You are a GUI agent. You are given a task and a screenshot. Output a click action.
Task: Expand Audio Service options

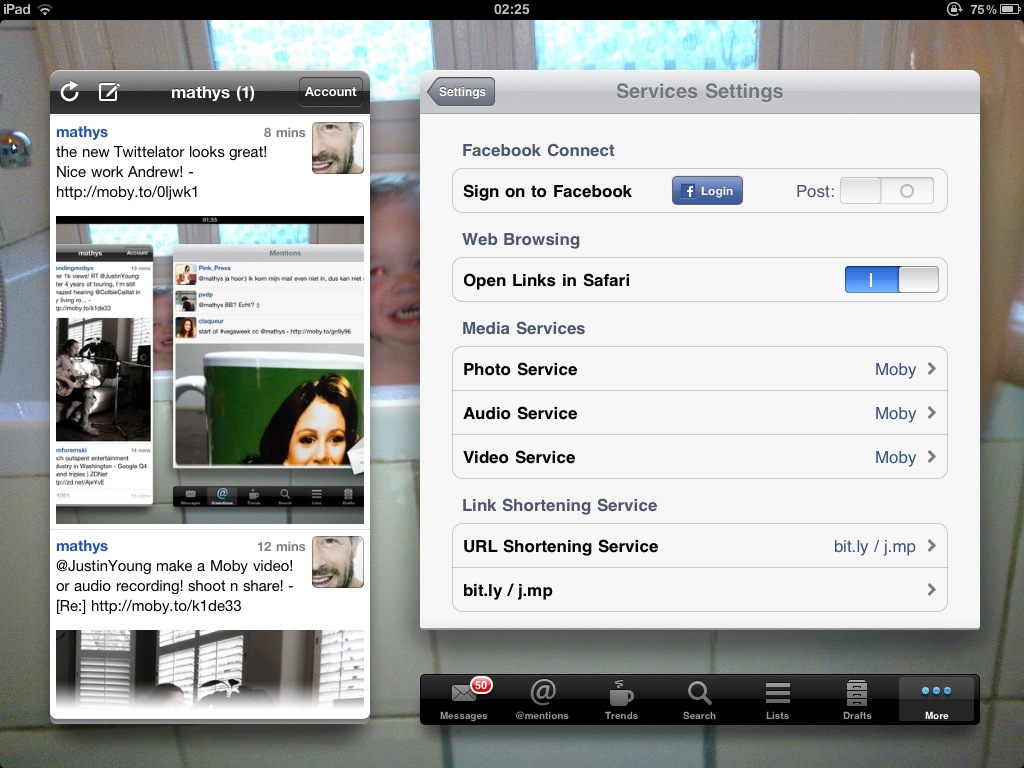click(x=699, y=413)
